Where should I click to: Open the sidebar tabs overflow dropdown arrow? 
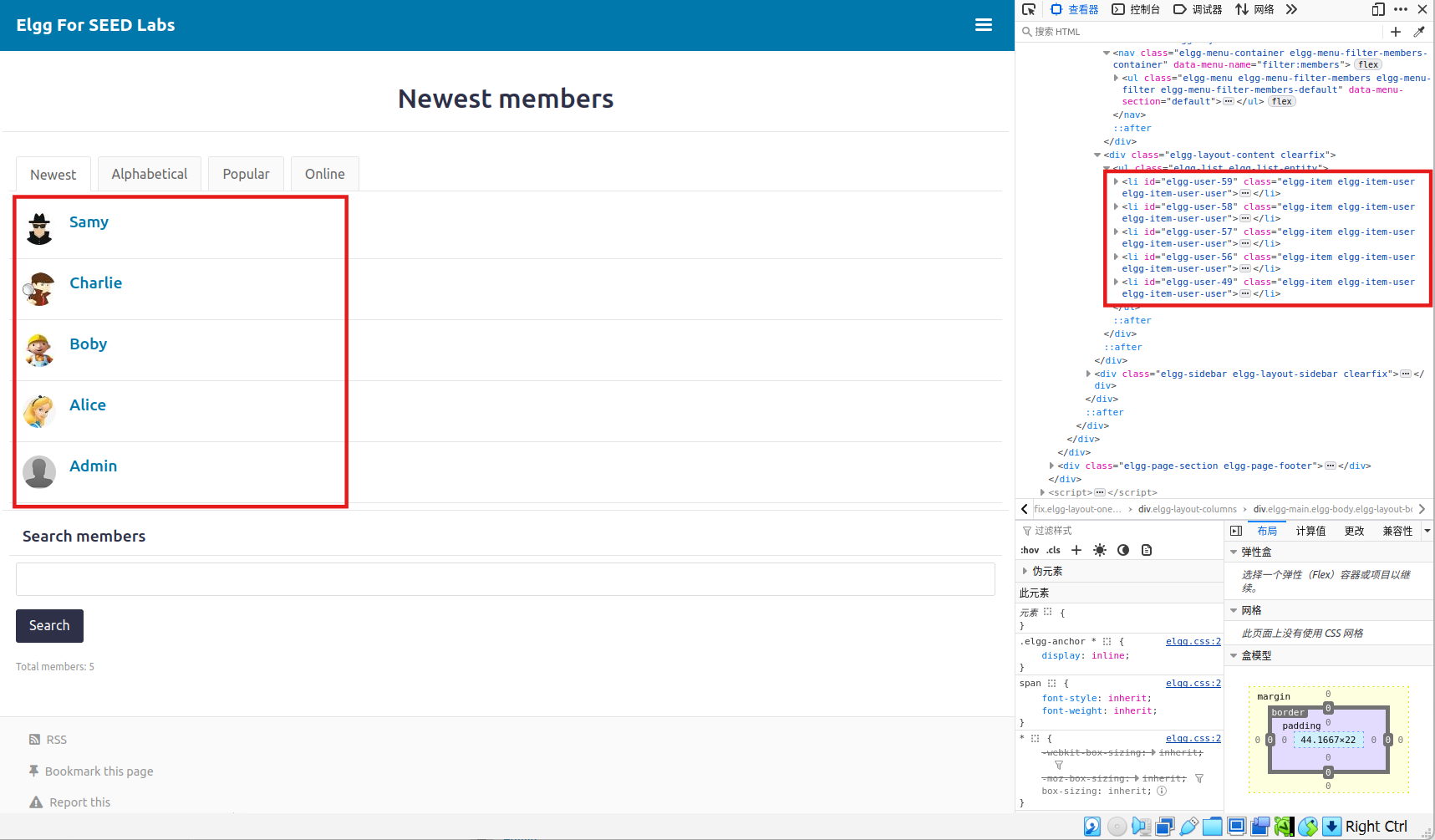click(1427, 531)
